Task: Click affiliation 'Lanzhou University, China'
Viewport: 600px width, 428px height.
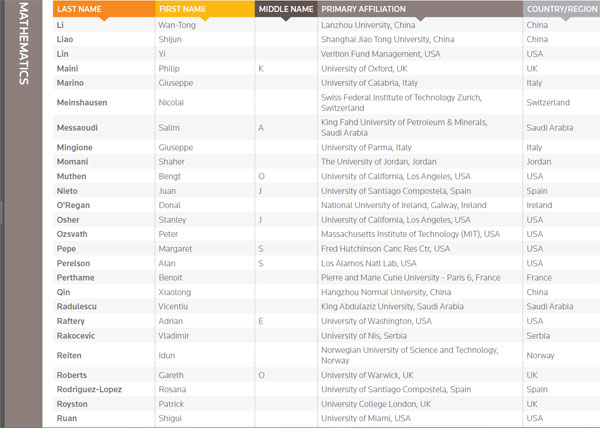Action: [x=368, y=25]
